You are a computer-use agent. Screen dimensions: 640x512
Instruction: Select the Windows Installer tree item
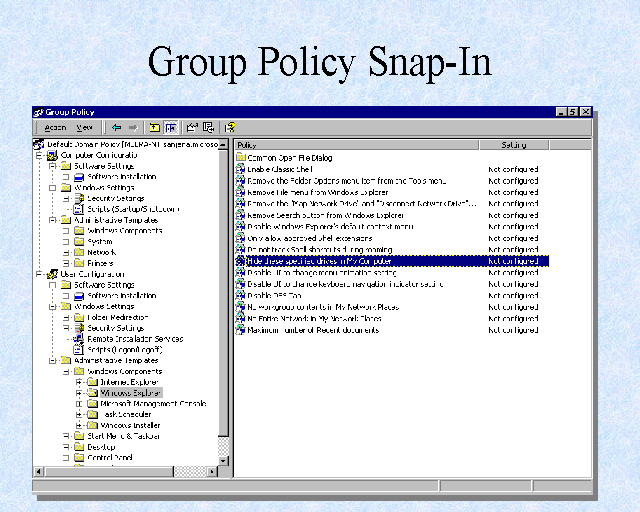128,425
